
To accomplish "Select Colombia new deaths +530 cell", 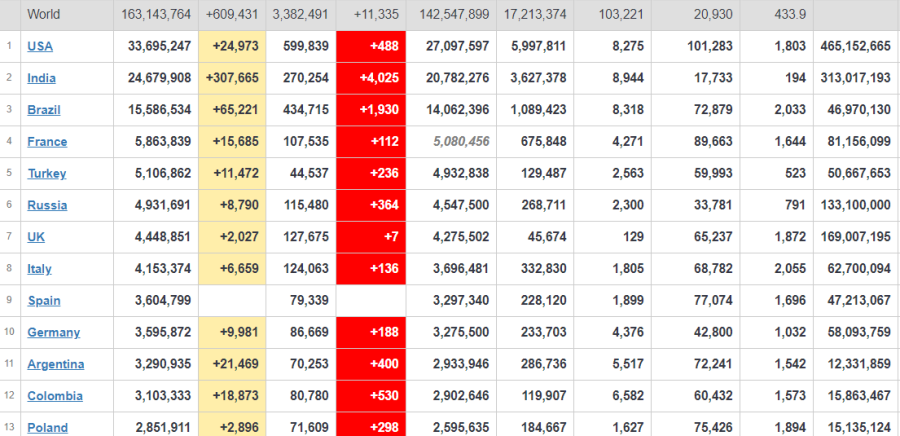I will (x=371, y=396).
